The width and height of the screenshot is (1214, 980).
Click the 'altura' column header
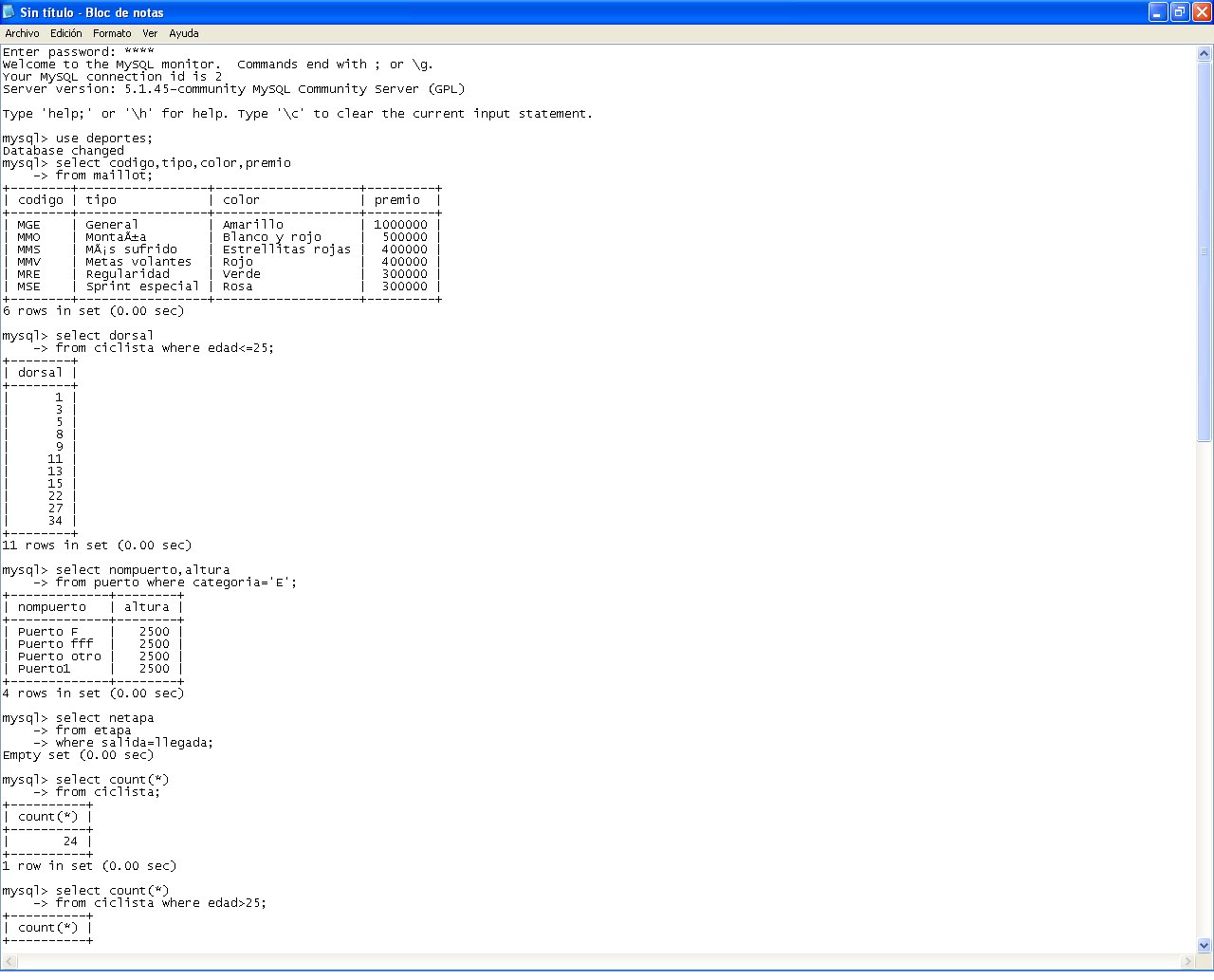(147, 607)
